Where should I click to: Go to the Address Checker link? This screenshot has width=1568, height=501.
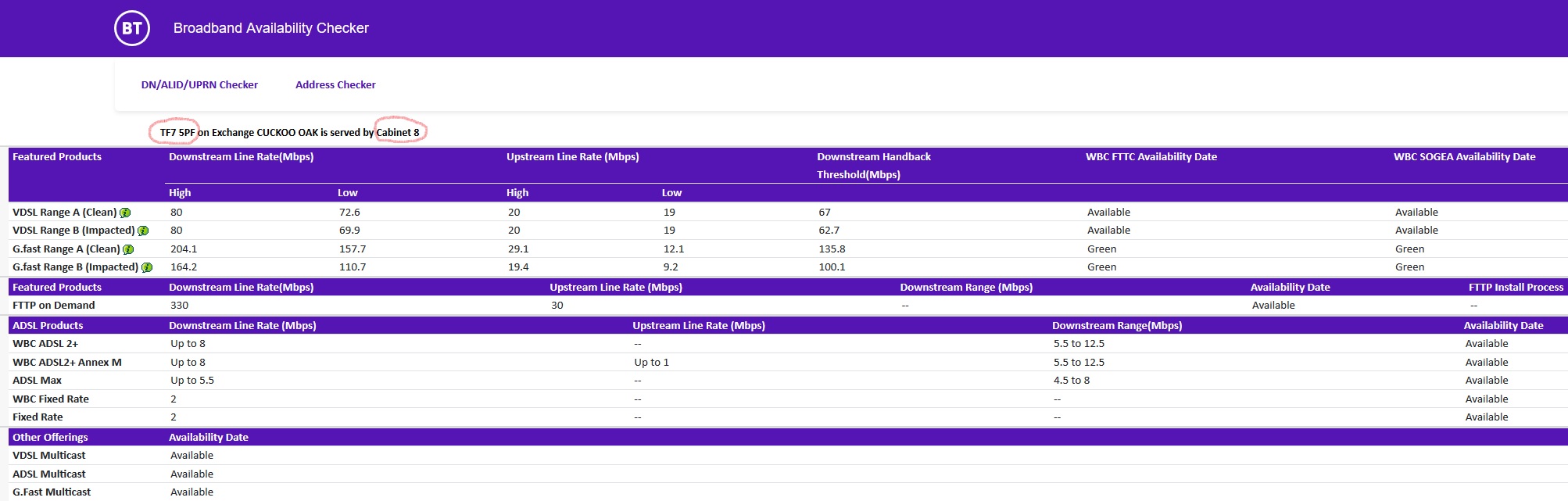[x=335, y=84]
